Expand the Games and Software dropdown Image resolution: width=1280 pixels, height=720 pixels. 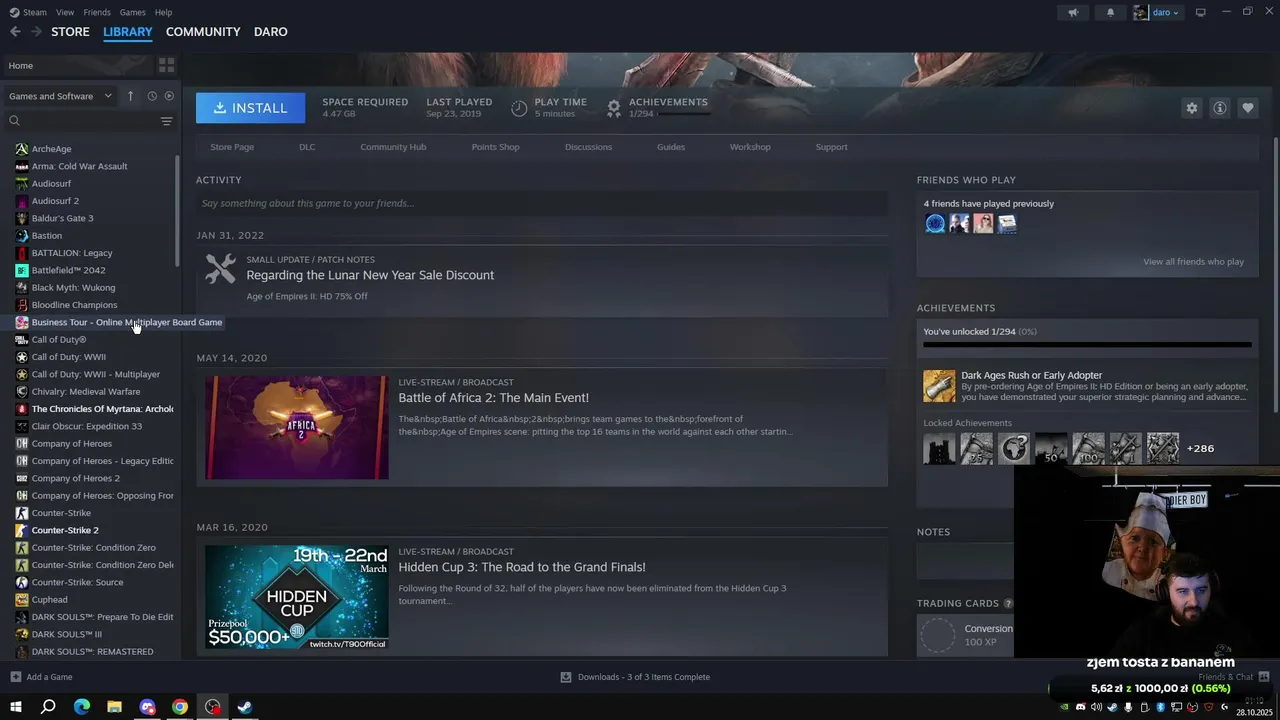60,96
